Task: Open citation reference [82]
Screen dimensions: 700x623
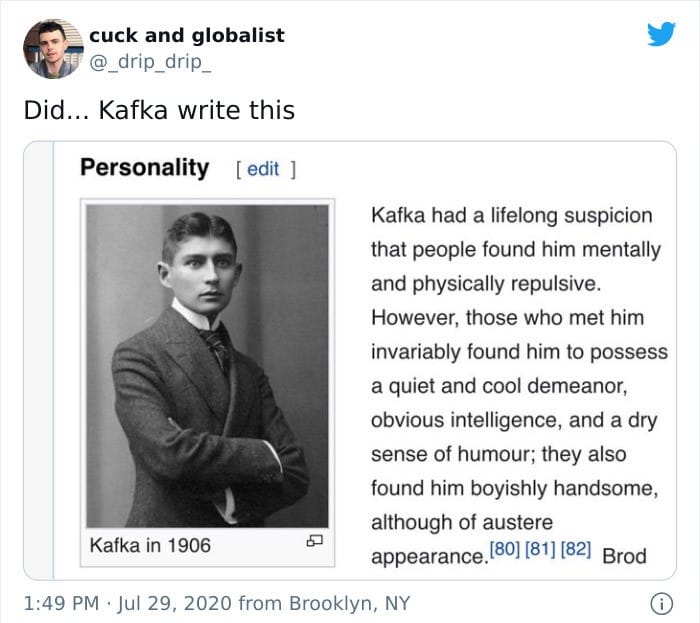Action: coord(575,549)
